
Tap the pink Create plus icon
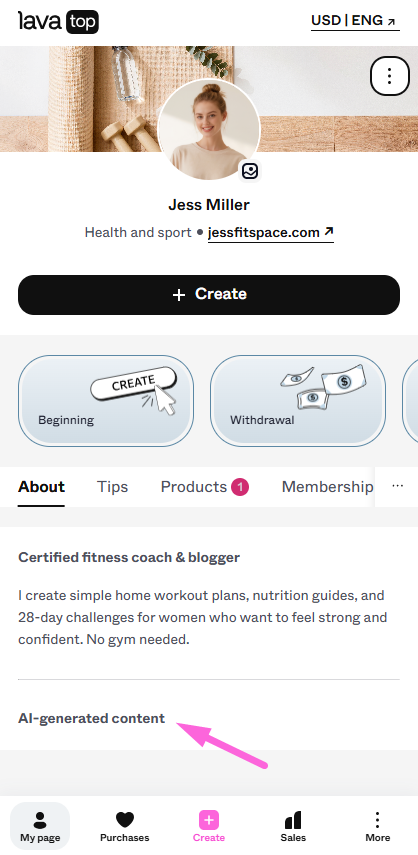209,820
